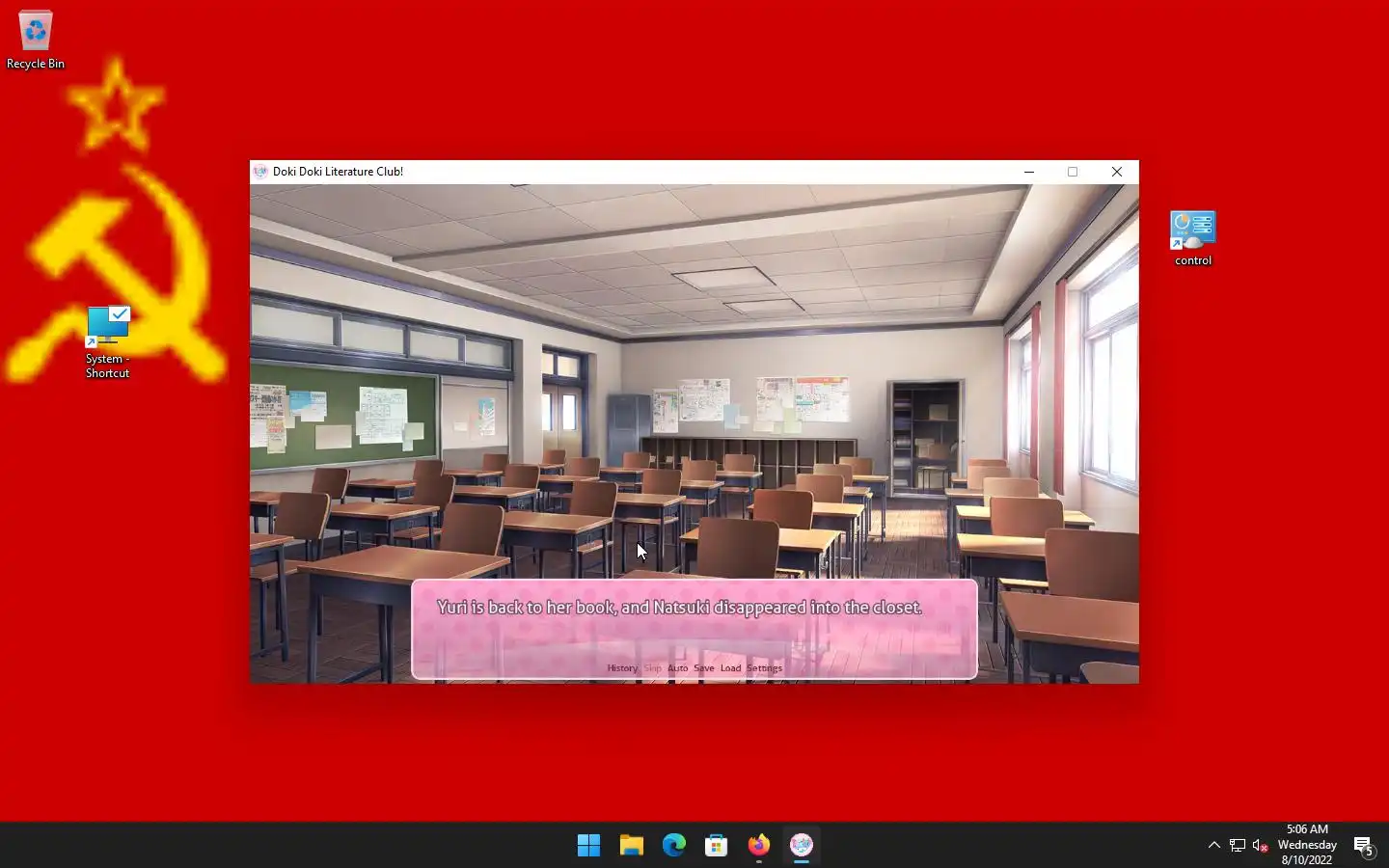Image resolution: width=1389 pixels, height=868 pixels.
Task: Open the control panel desktop shortcut
Action: point(1193,238)
